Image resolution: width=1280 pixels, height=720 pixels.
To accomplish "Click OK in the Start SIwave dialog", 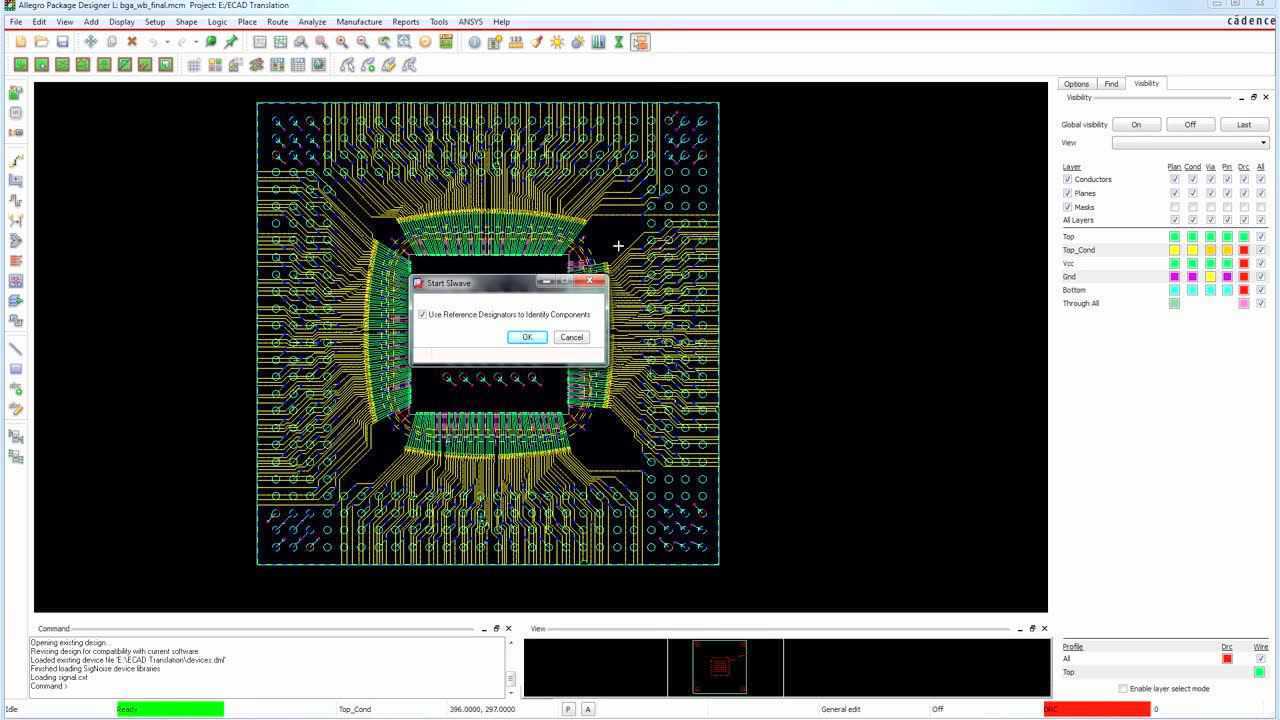I will tap(527, 337).
